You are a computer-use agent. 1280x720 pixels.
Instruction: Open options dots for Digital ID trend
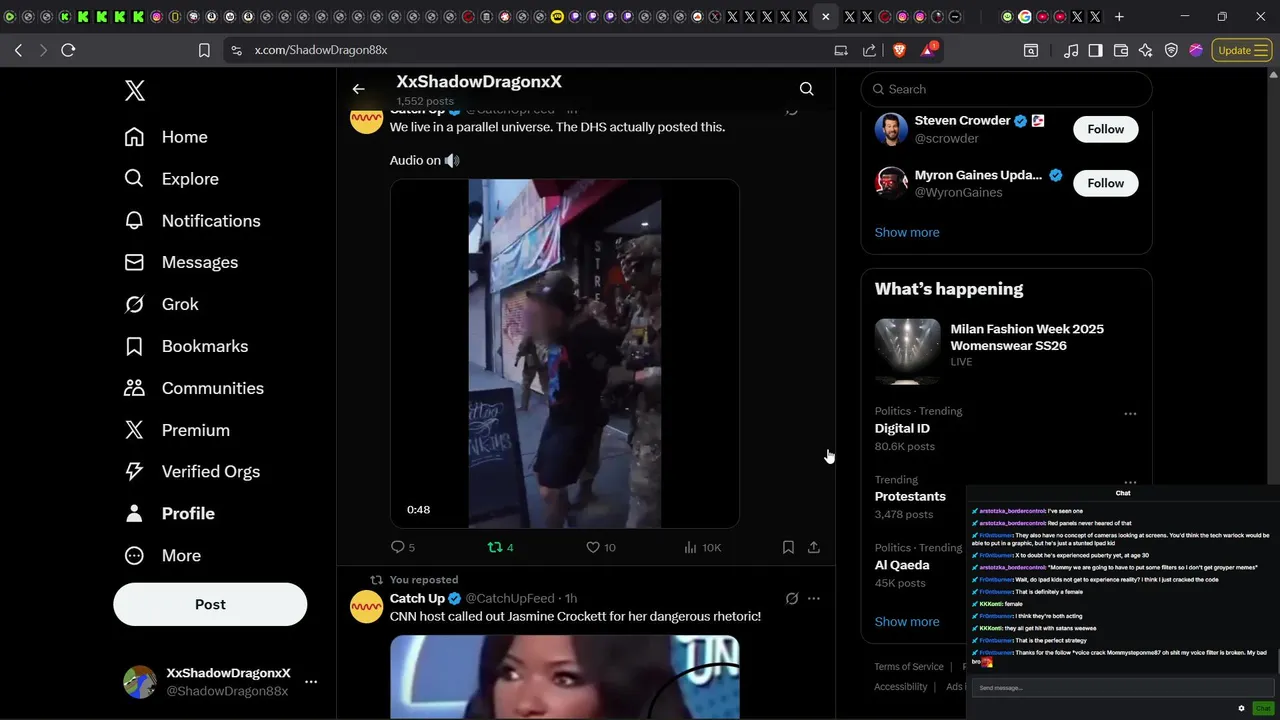tap(1130, 414)
